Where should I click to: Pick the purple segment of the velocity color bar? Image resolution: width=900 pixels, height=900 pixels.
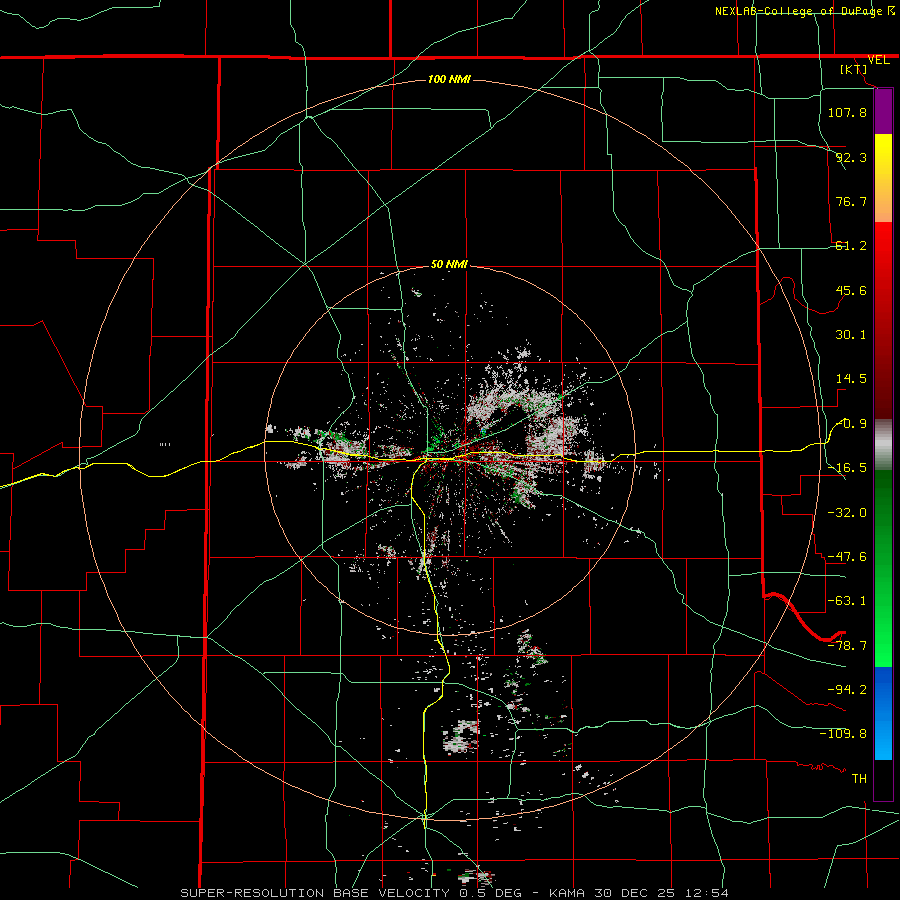[x=883, y=112]
